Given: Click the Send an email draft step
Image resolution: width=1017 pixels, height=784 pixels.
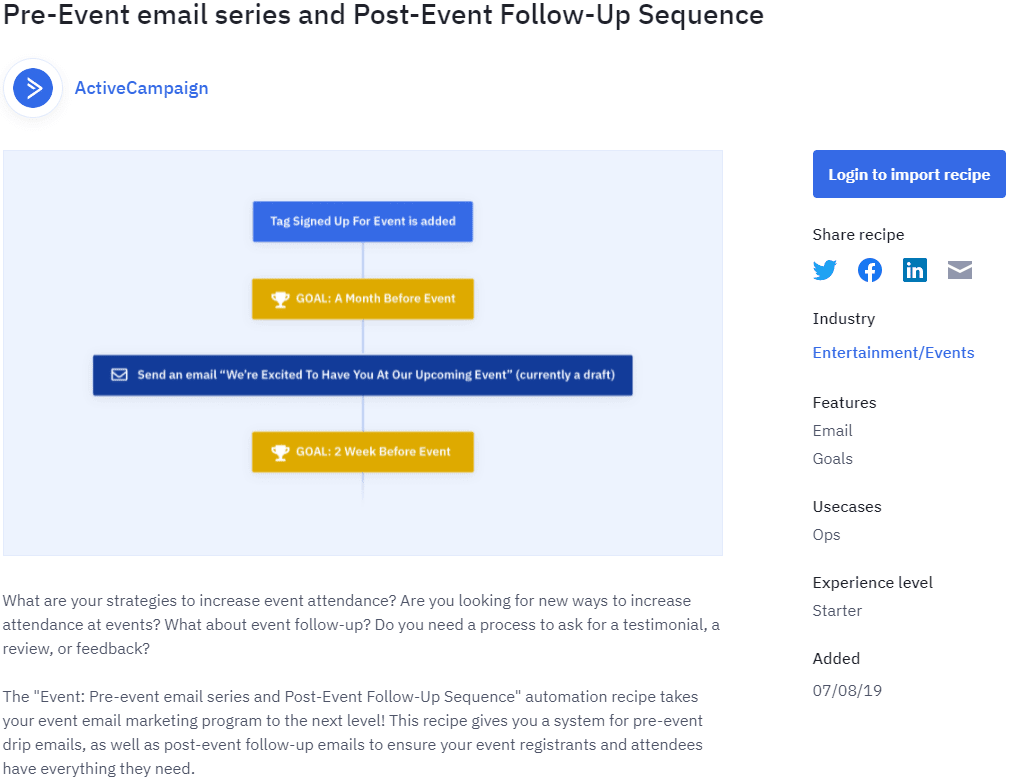Looking at the screenshot, I should (x=363, y=375).
